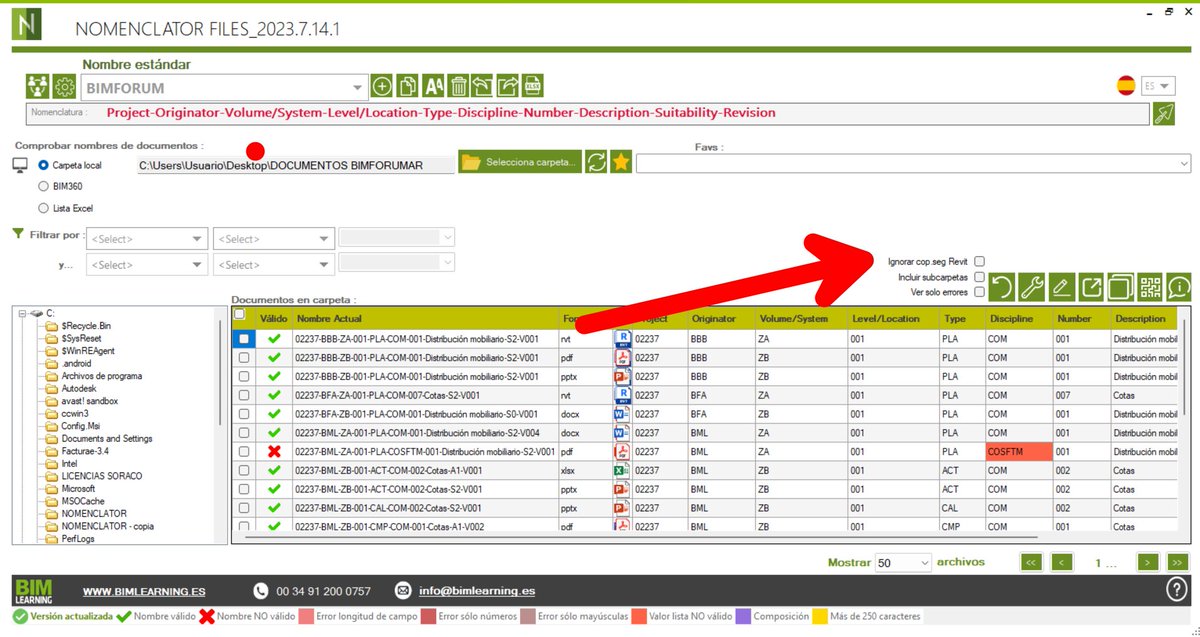Select 'LICENCIAS SORACO' folder in tree
Viewport: 1200px width, 637px height.
point(101,476)
